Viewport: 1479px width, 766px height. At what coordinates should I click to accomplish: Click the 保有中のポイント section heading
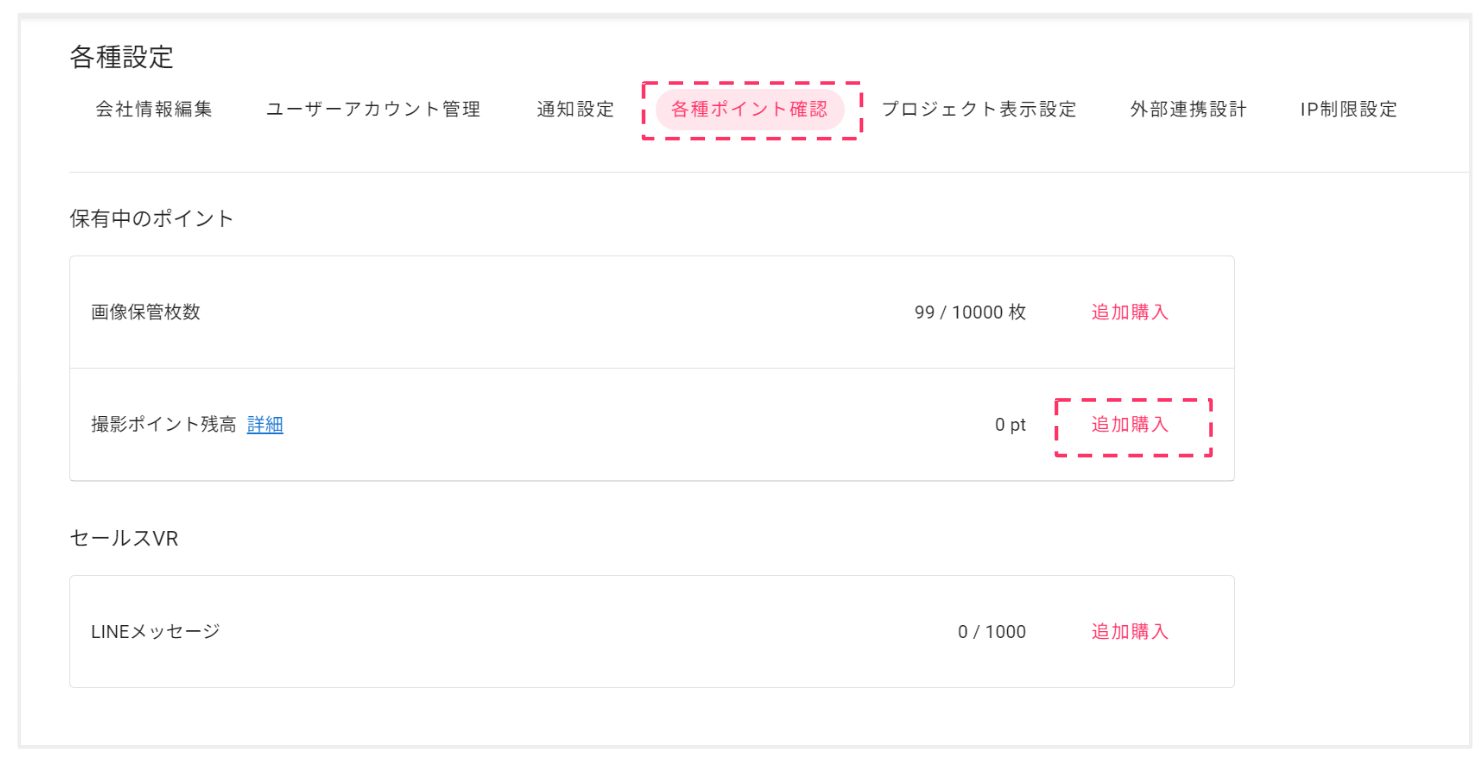[x=152, y=219]
